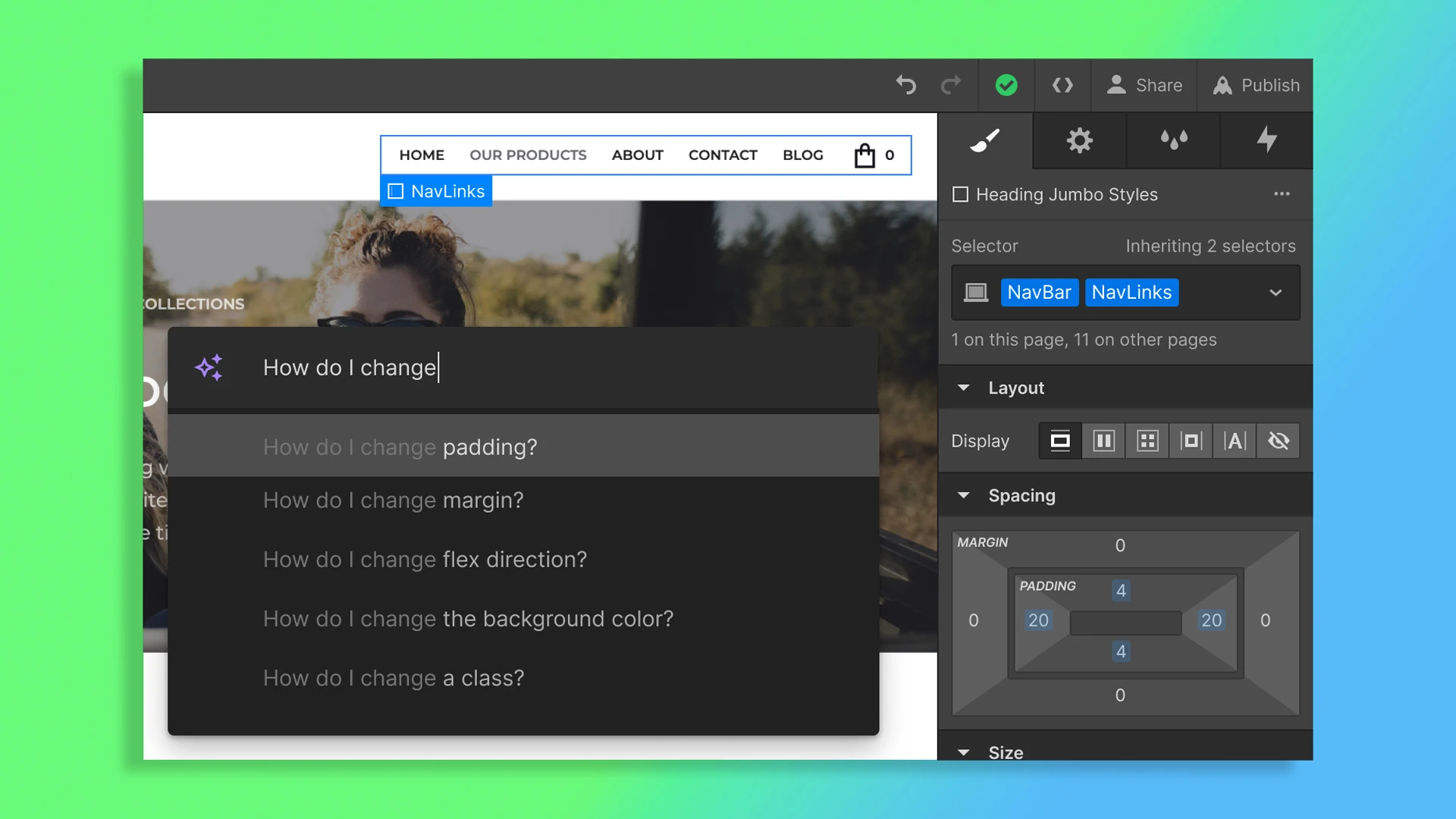The image size is (1456, 819).
Task: Open the selector dropdown chevron
Action: [x=1276, y=293]
